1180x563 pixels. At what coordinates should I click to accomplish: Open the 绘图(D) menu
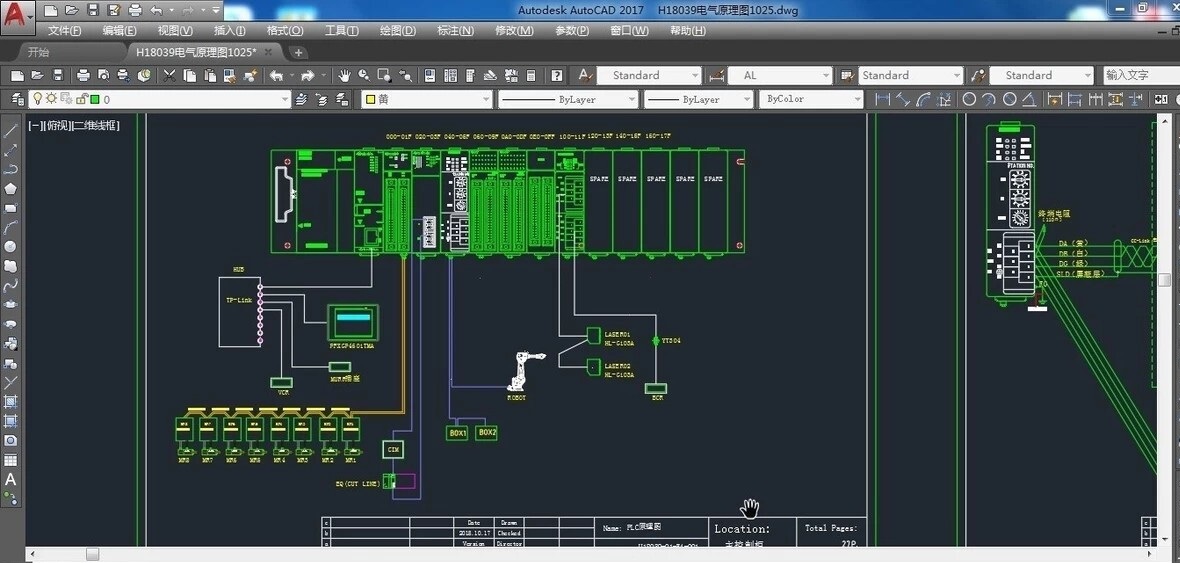[397, 31]
